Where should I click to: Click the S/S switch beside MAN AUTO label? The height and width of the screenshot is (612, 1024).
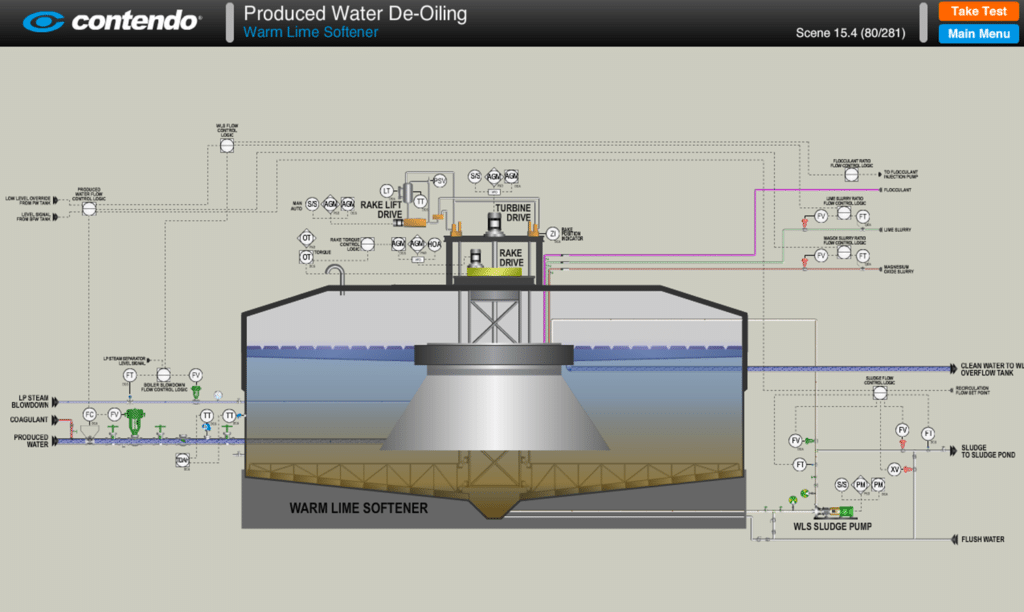312,204
